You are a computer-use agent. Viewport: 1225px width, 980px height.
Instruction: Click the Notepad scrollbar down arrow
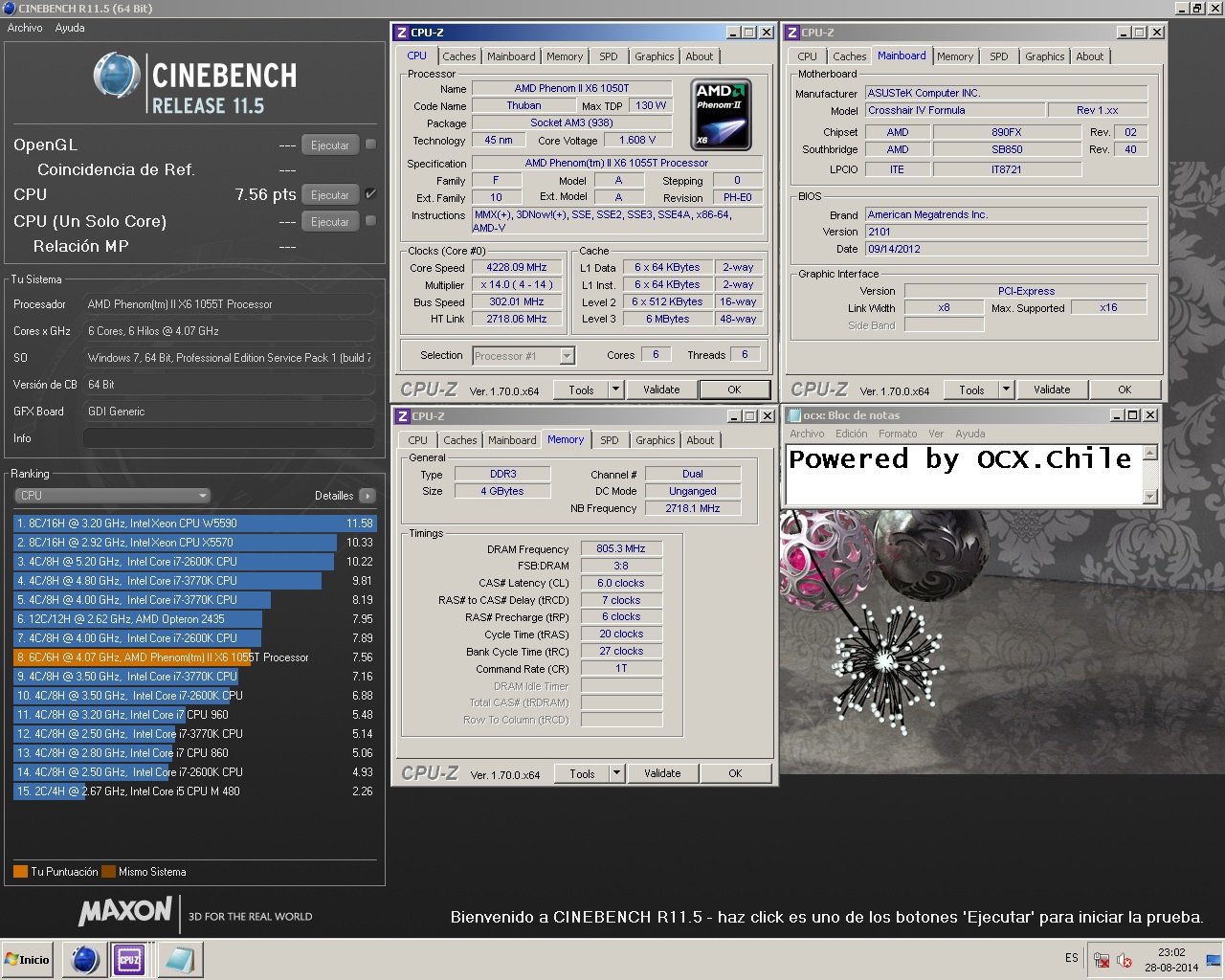point(1150,497)
